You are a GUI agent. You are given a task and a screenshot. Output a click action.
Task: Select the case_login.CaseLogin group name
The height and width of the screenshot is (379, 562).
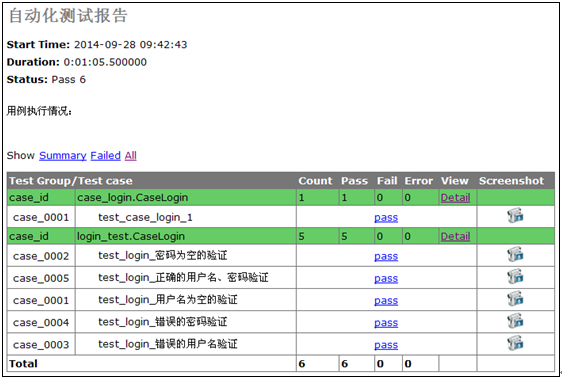(133, 198)
